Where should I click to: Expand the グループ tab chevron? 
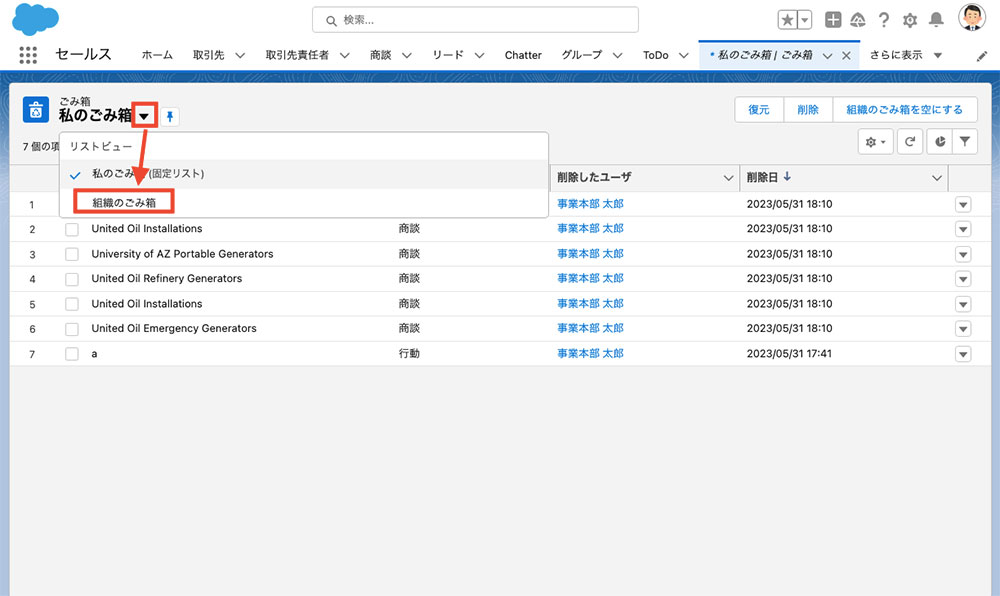click(x=617, y=55)
